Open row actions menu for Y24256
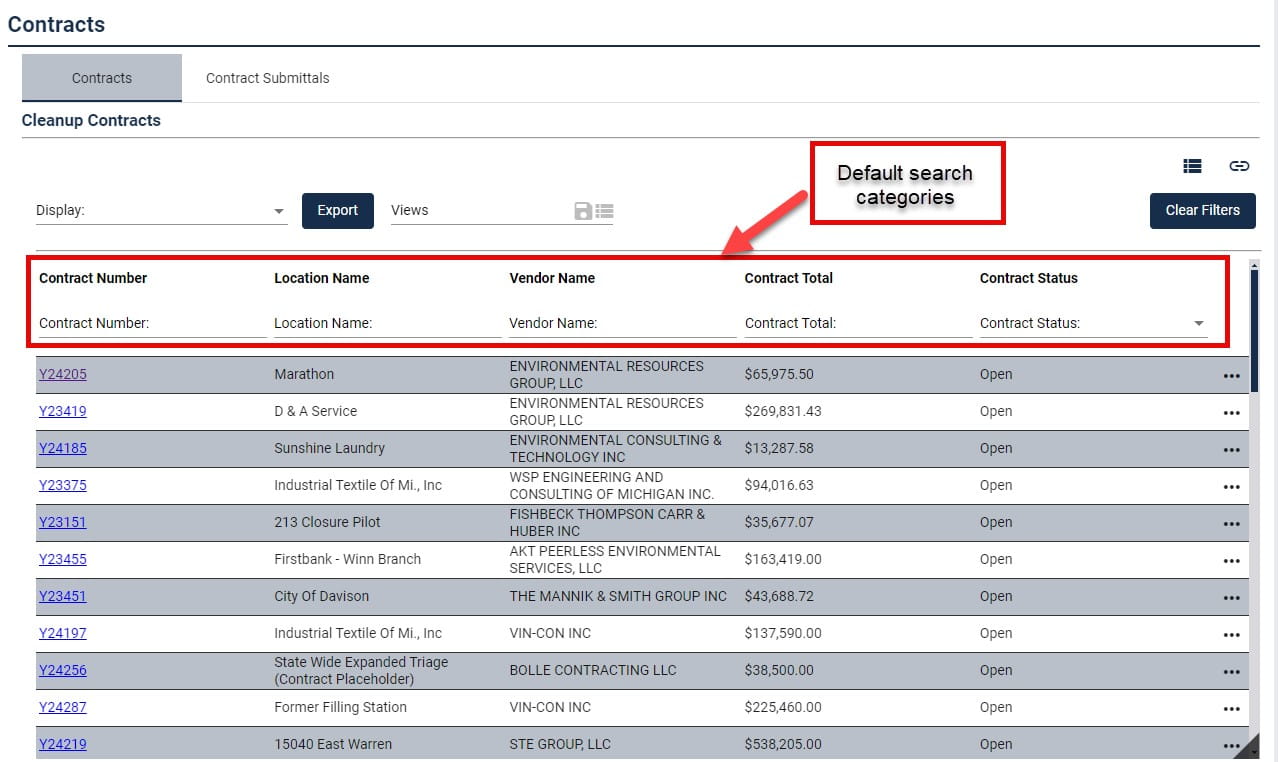Viewport: 1278px width, 762px height. pos(1231,672)
